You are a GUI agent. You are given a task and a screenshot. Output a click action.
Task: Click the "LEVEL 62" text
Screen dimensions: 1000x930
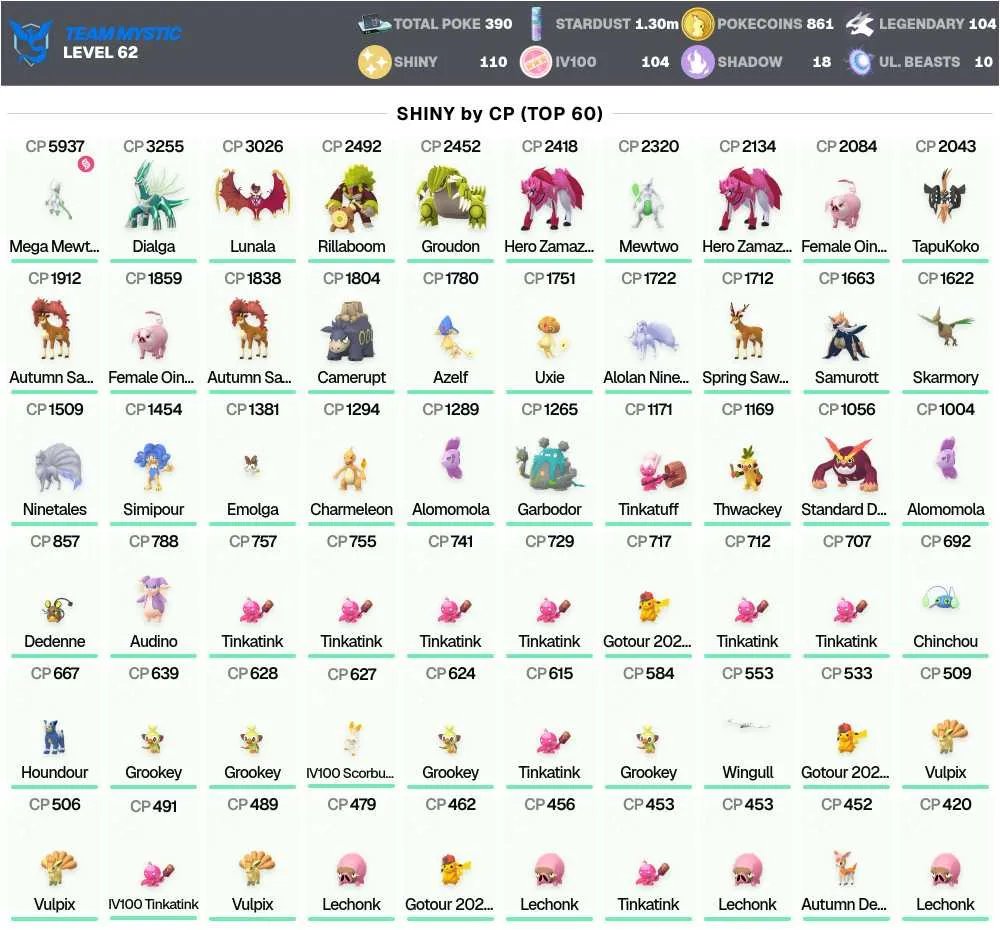100,52
